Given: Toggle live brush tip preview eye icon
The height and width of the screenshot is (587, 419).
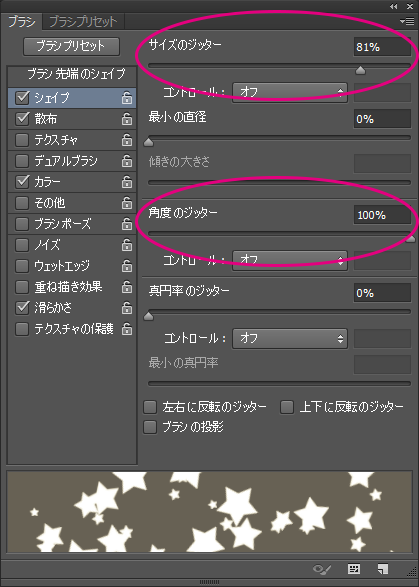Looking at the screenshot, I should click(322, 569).
